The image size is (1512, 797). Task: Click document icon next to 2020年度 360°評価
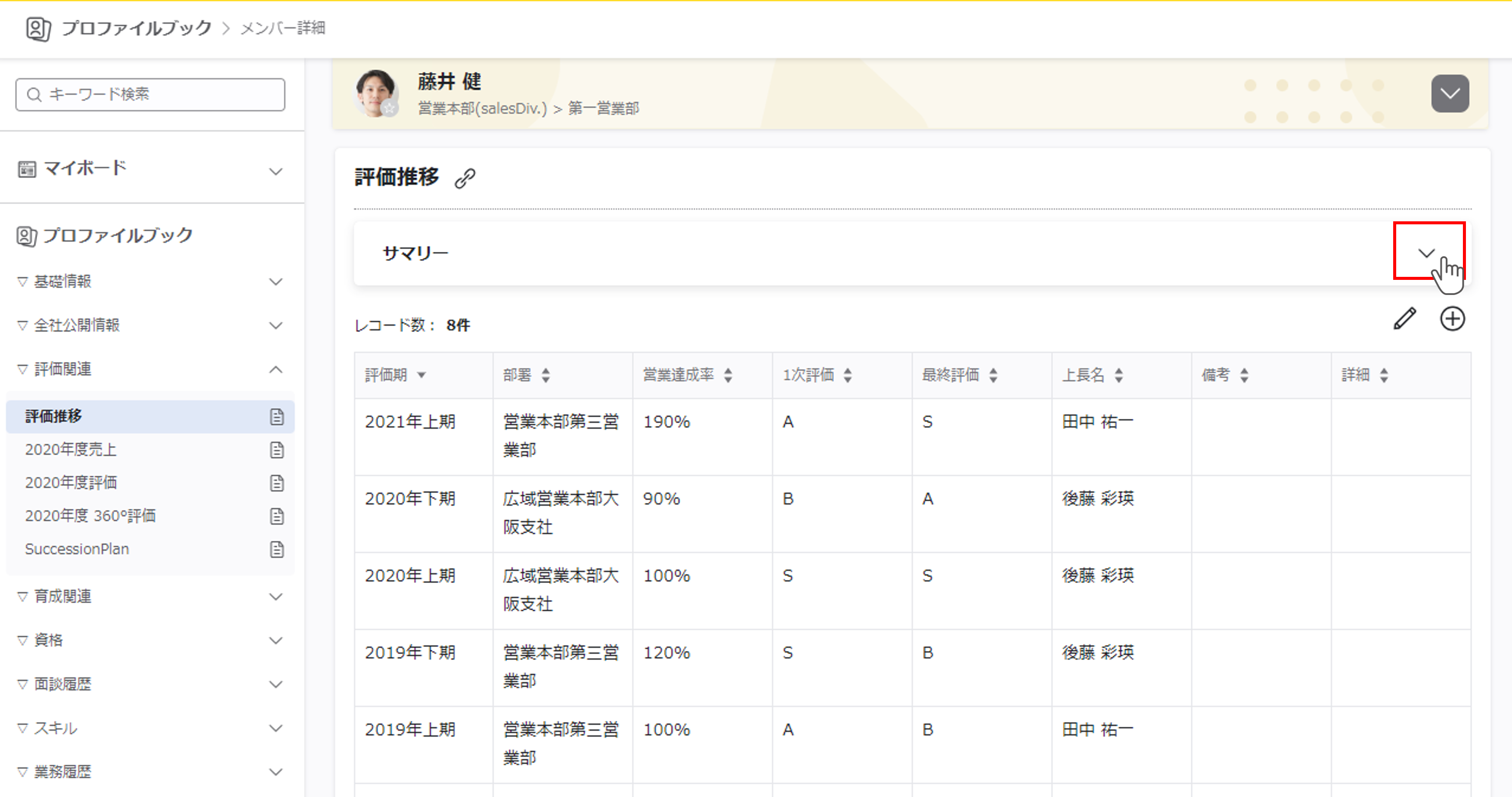(x=276, y=516)
